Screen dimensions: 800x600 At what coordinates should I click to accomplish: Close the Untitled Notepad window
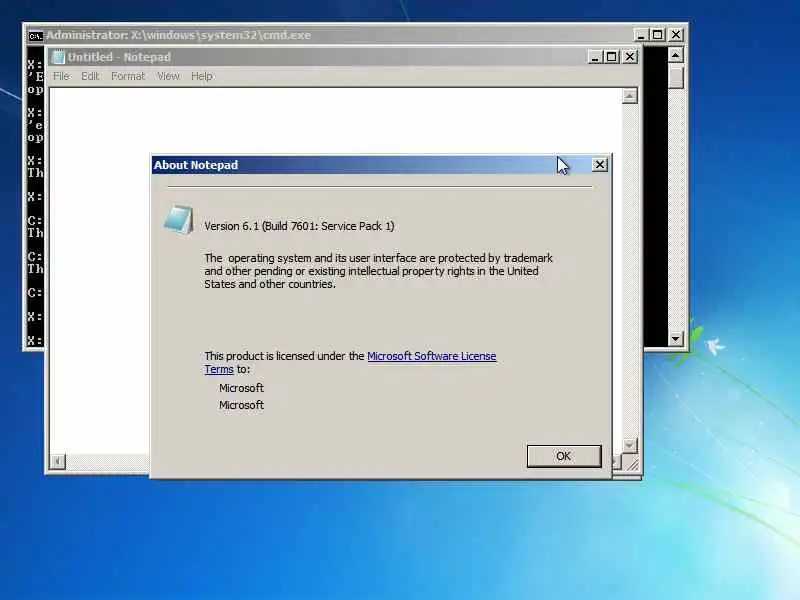(x=630, y=57)
